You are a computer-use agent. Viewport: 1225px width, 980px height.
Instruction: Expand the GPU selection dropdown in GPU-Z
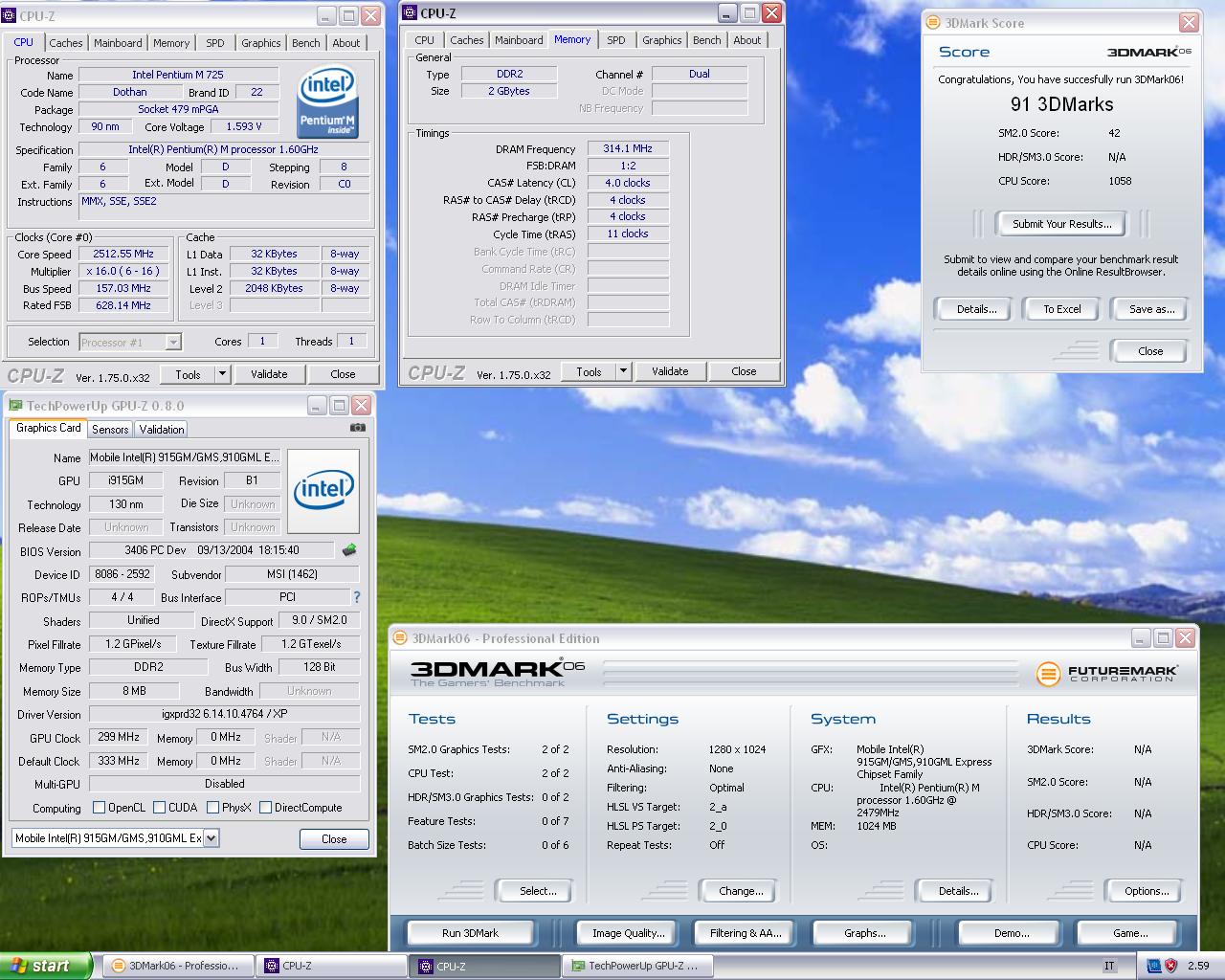[211, 838]
